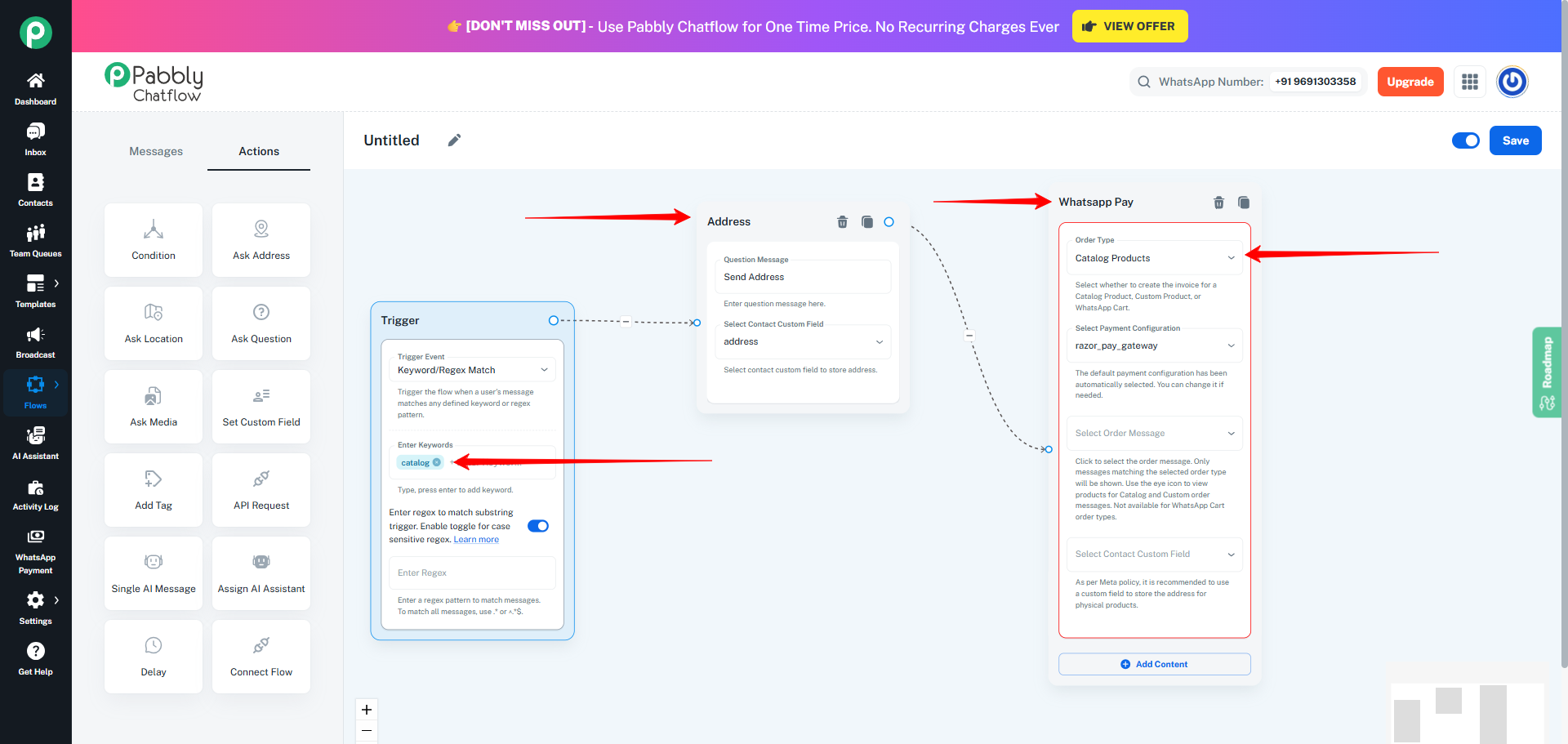Duplicate the Address node
1568x744 pixels.
click(x=867, y=222)
